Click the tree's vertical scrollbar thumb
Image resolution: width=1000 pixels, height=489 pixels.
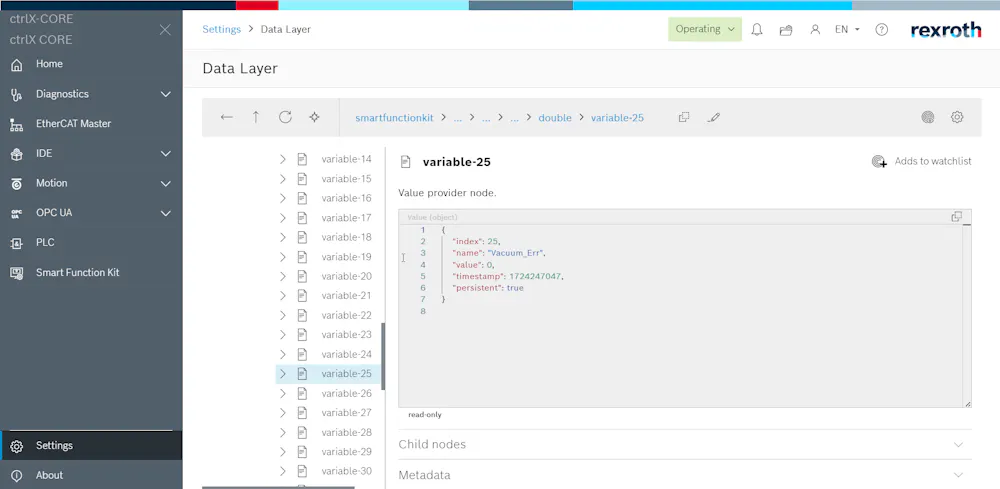(x=383, y=356)
